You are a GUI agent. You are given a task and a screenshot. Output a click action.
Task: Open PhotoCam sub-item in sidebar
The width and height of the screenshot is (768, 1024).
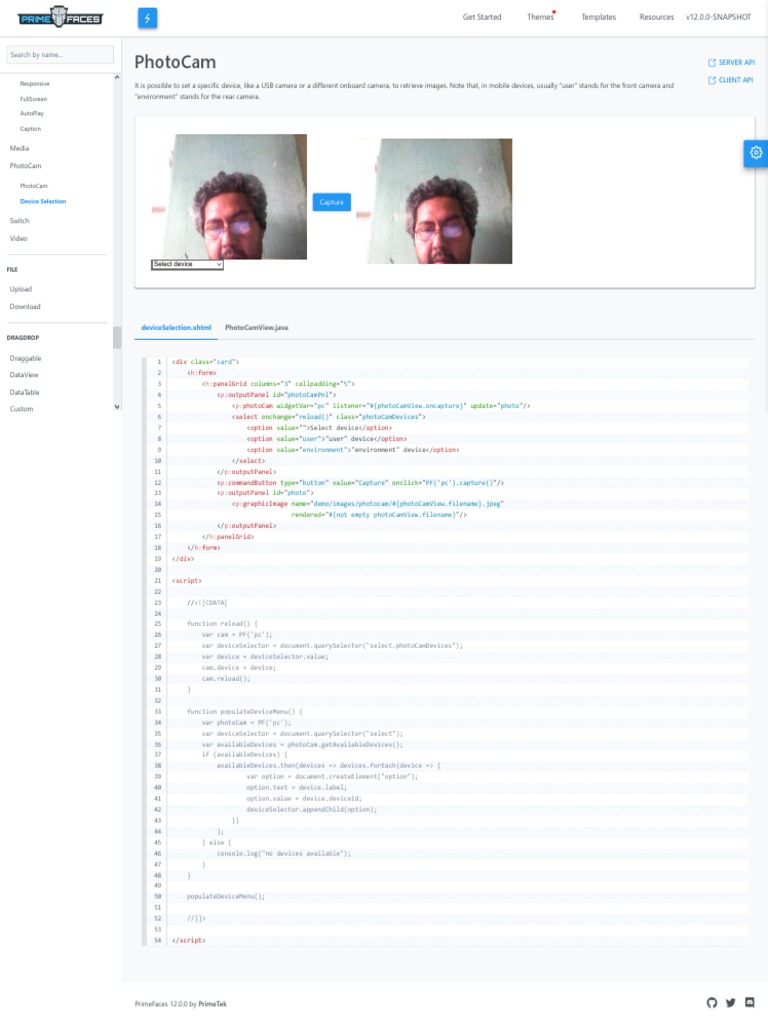point(33,186)
